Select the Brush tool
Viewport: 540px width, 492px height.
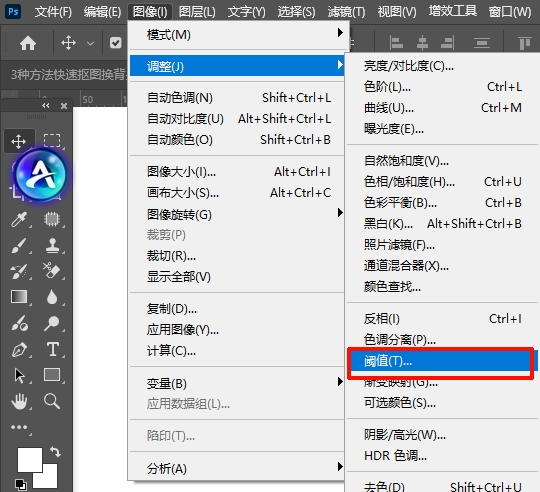coord(19,245)
